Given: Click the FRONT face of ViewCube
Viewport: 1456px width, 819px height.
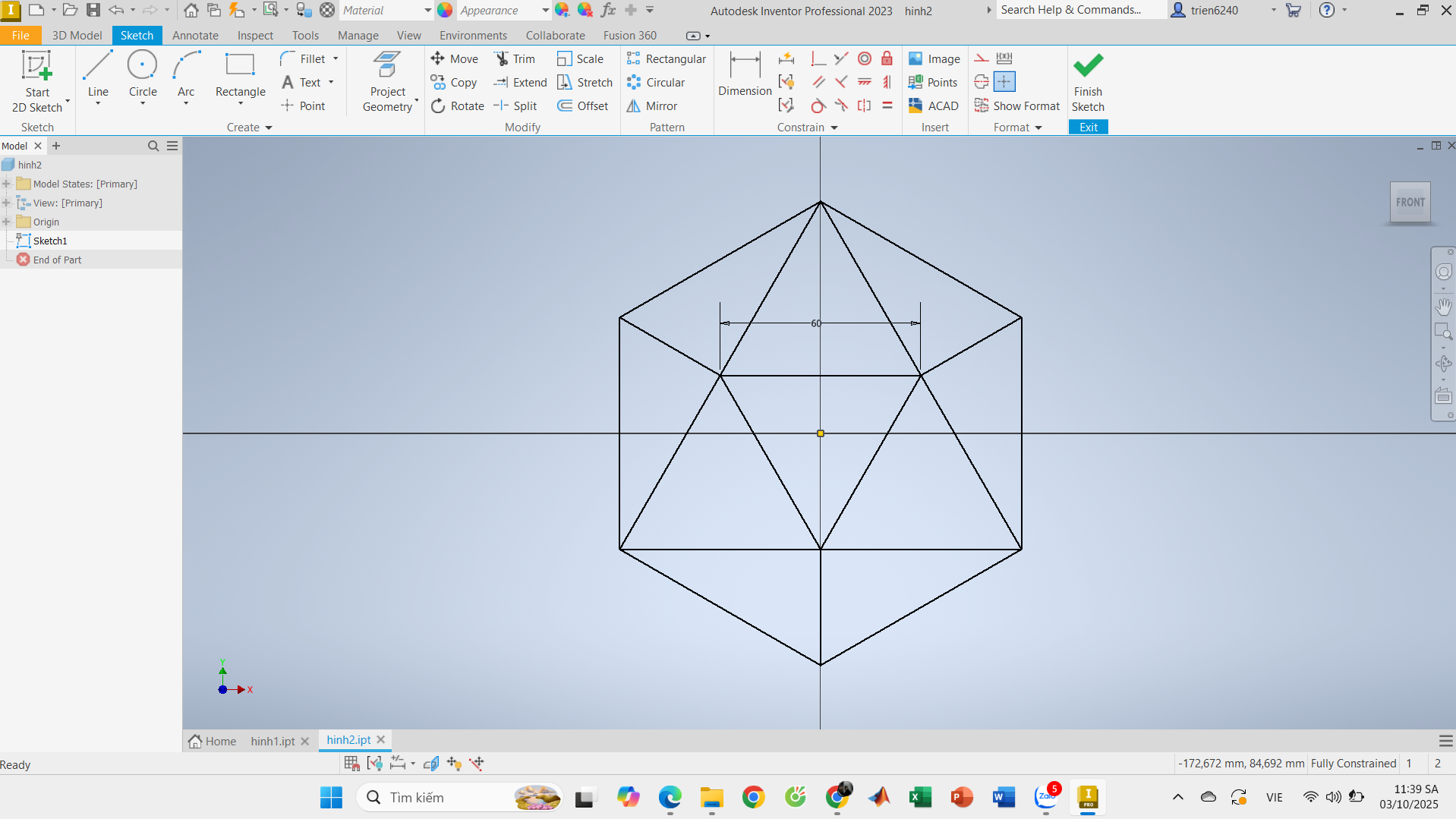Looking at the screenshot, I should (x=1410, y=203).
